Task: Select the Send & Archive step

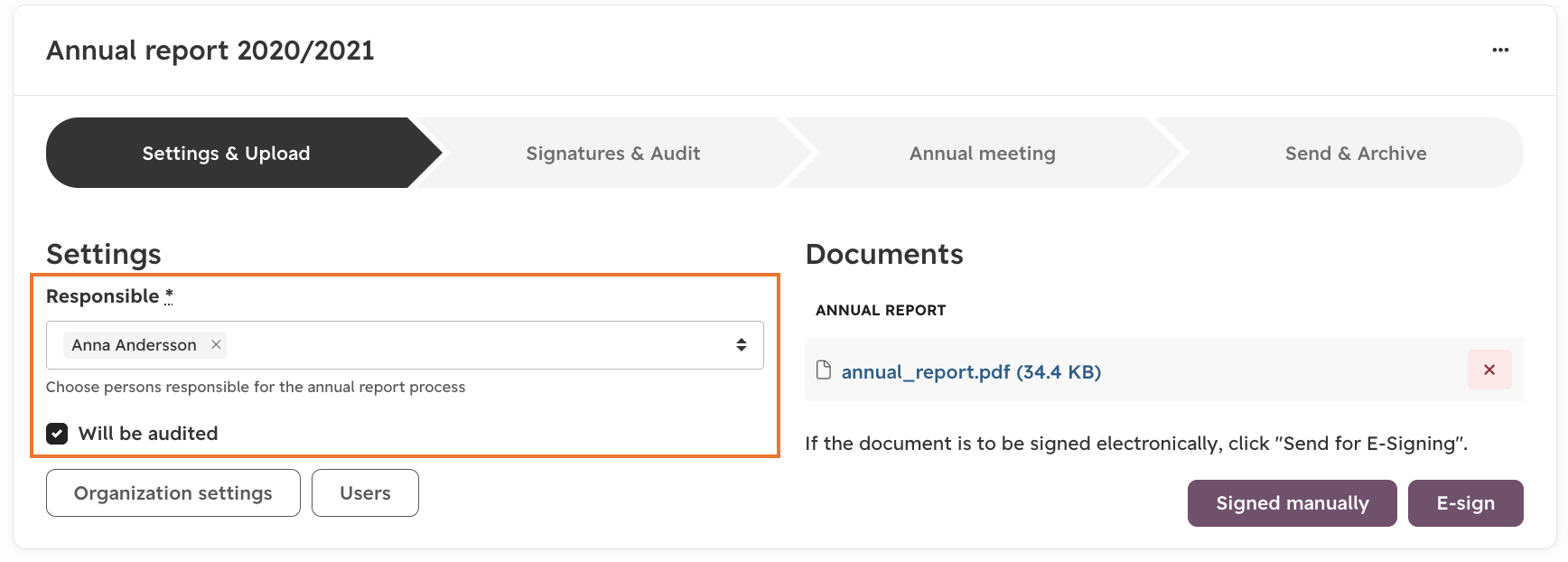Action: (x=1355, y=153)
